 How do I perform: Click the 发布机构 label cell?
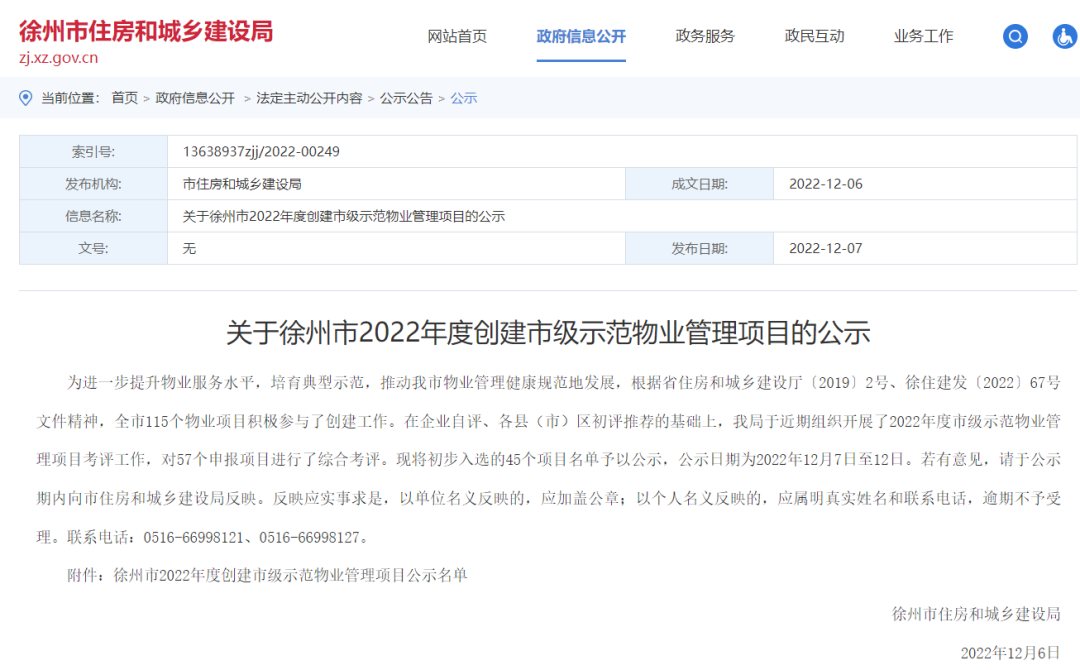click(x=94, y=184)
